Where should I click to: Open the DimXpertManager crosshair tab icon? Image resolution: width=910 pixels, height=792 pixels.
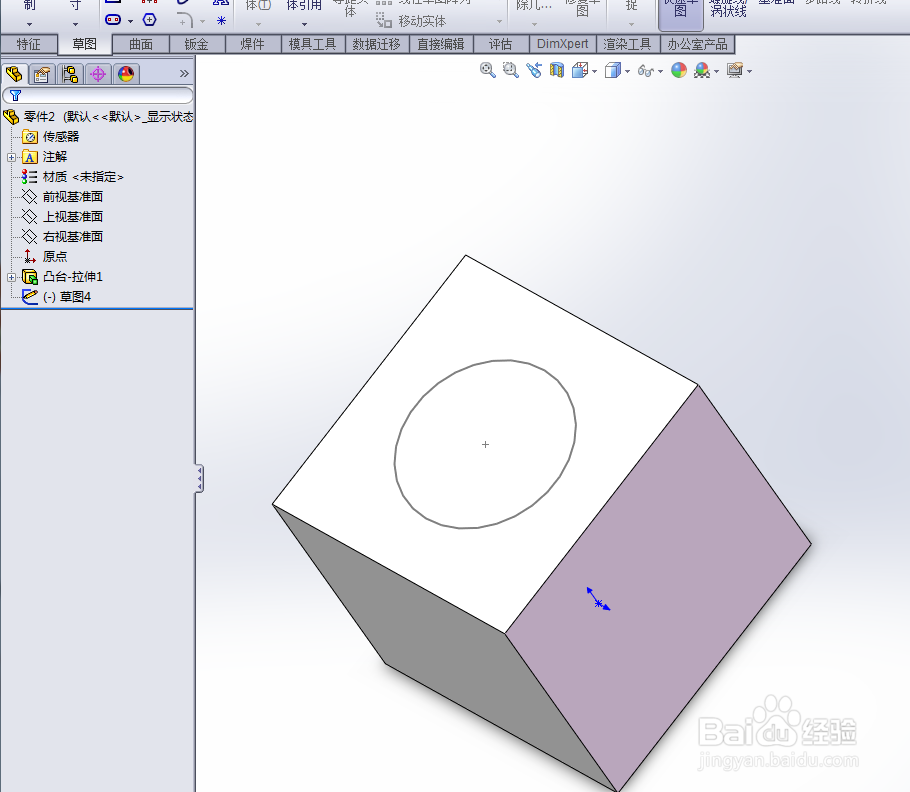click(98, 74)
